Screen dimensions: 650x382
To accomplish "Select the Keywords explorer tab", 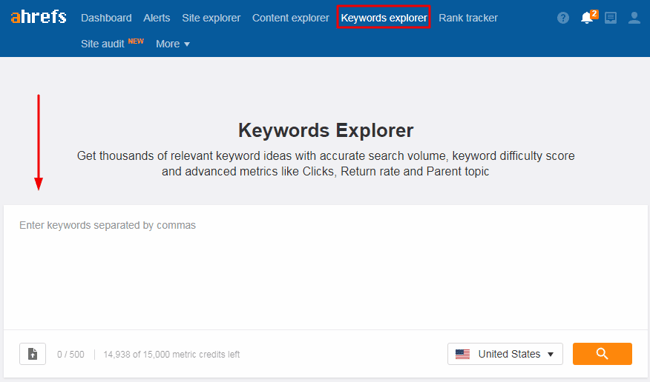I will (x=384, y=17).
